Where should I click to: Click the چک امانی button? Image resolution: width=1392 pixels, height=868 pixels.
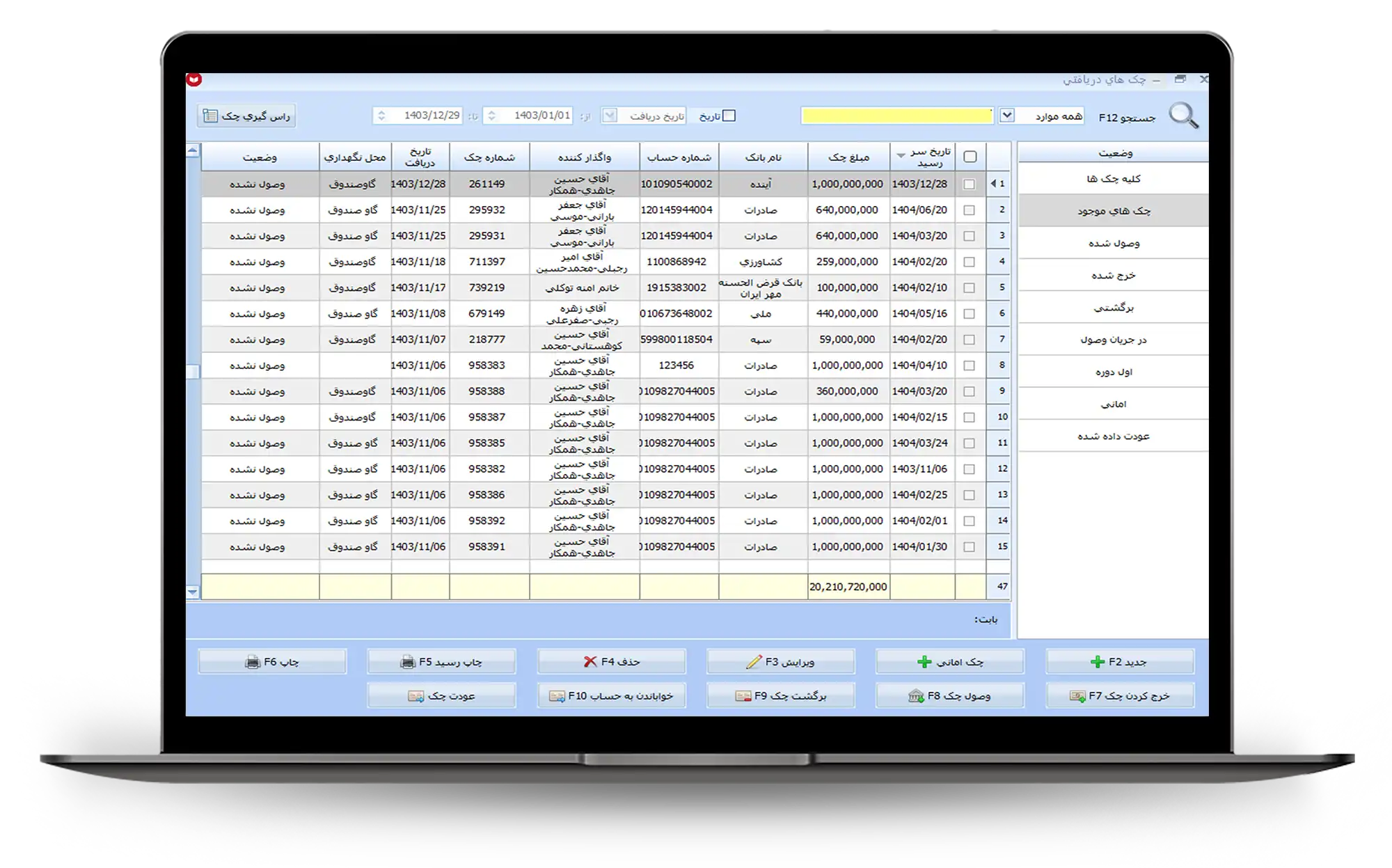tap(949, 662)
